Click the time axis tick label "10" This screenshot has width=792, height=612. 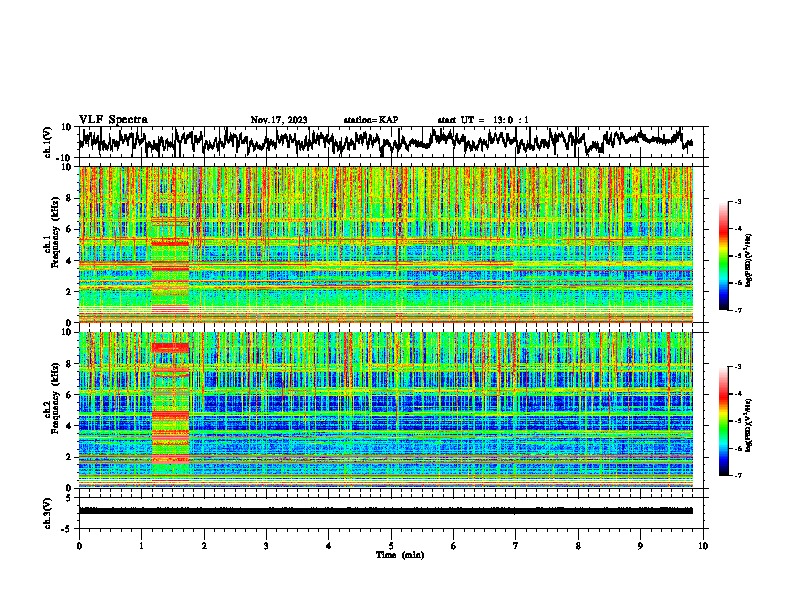coord(703,546)
